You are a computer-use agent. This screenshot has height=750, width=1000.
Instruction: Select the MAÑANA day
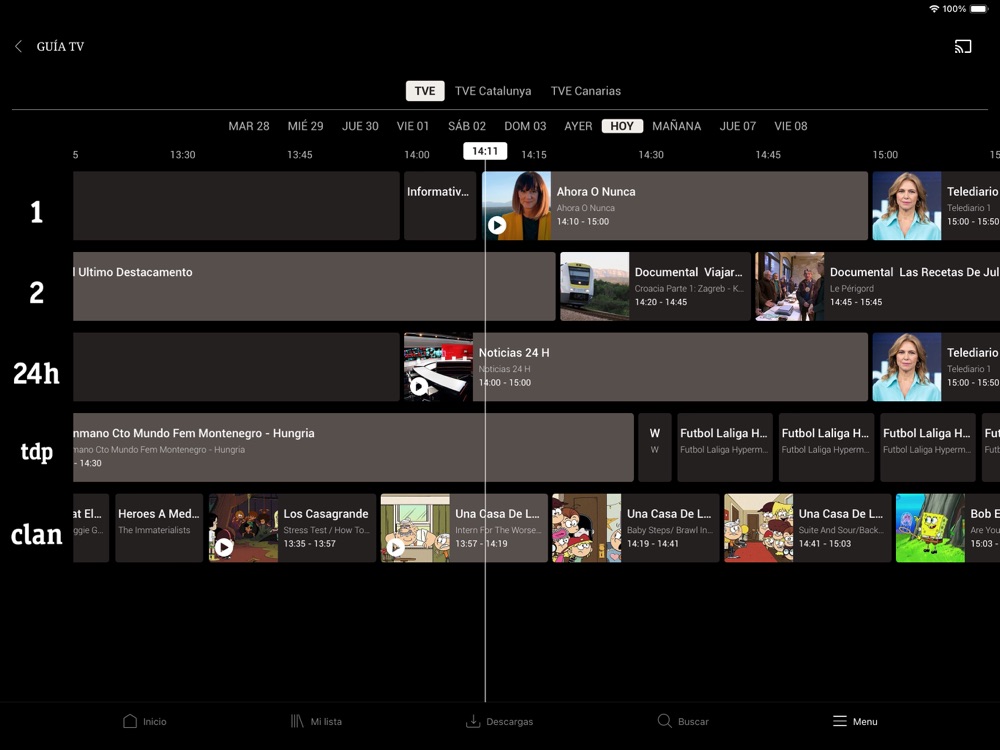[677, 126]
